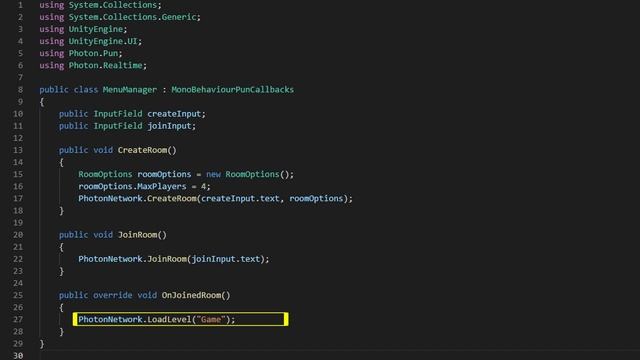Click 'roomOptions.MaxPlayers' on line 16
Screen dimensions: 640x360
(132, 187)
